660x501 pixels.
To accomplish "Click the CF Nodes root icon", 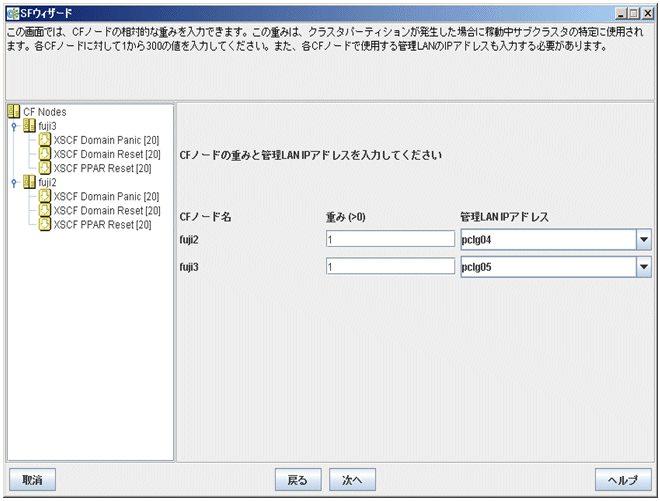I will (x=14, y=112).
